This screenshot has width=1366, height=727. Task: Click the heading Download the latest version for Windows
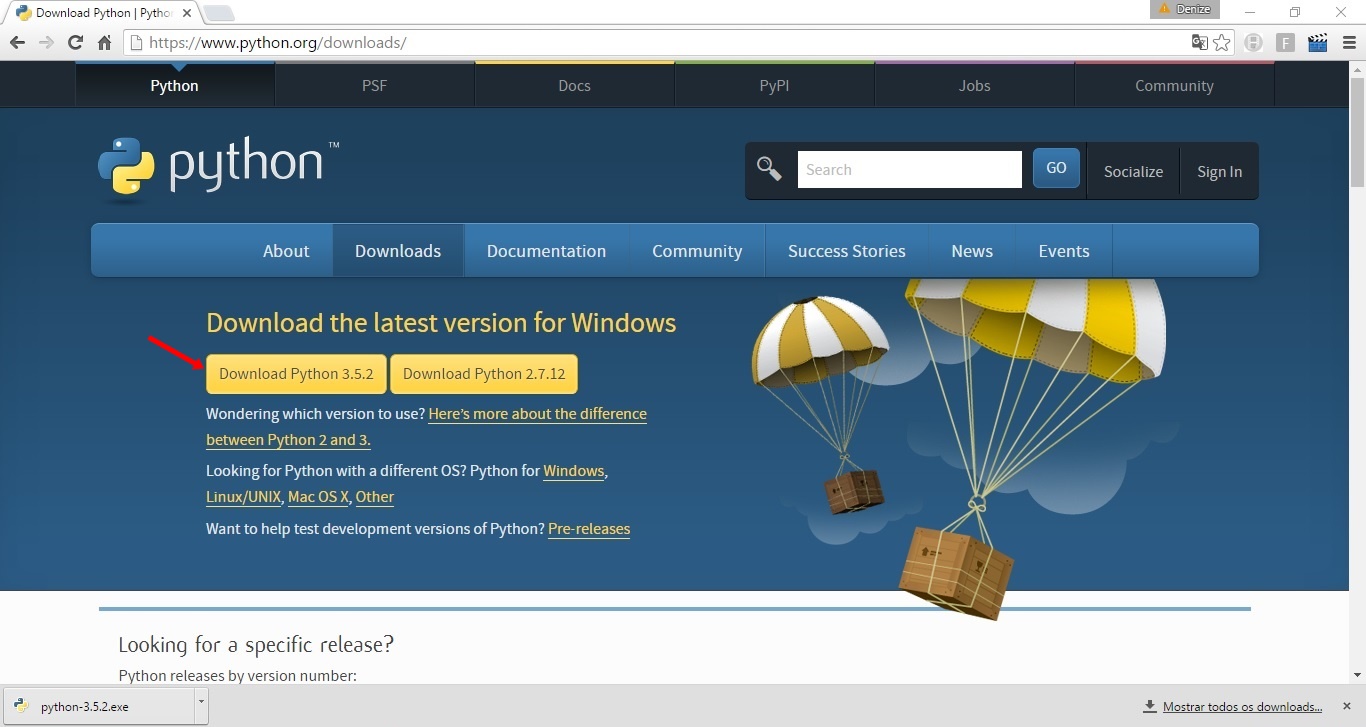point(441,323)
